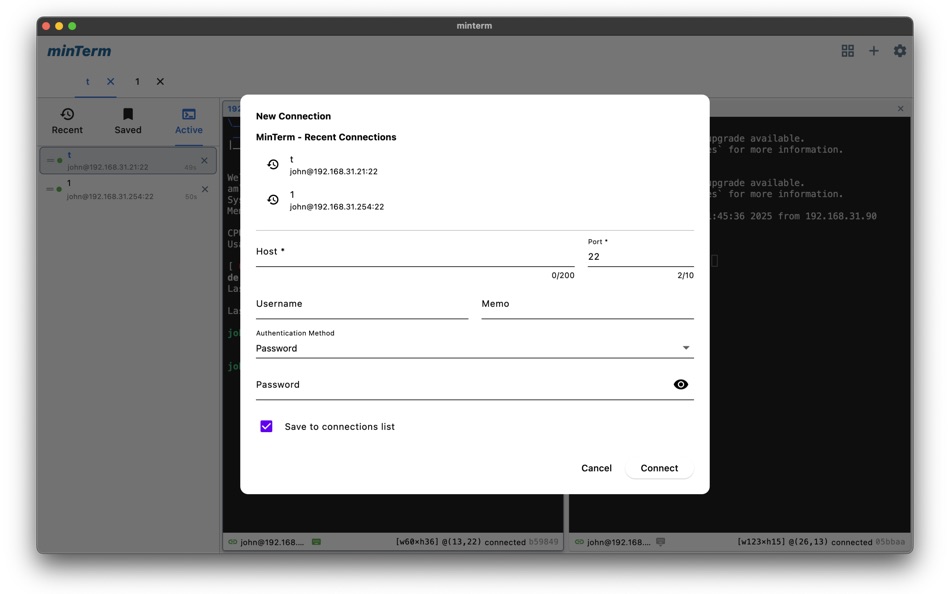950x594 pixels.
Task: Grab the drag handle of sidebar session '1'
Action: click(50, 189)
